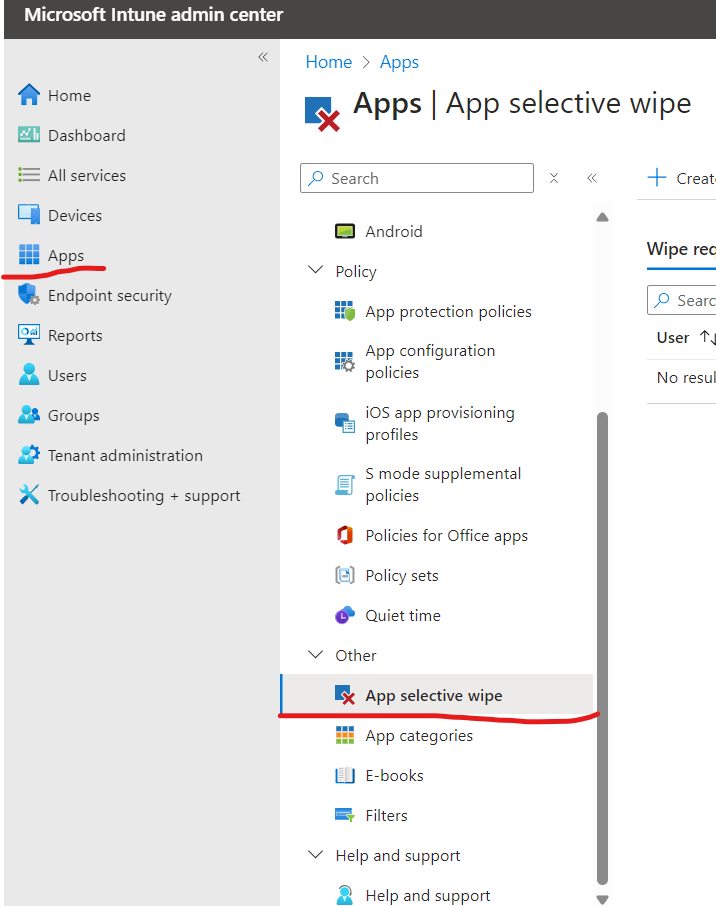The width and height of the screenshot is (716, 906).
Task: Click the Policies for Office apps icon
Action: (344, 535)
